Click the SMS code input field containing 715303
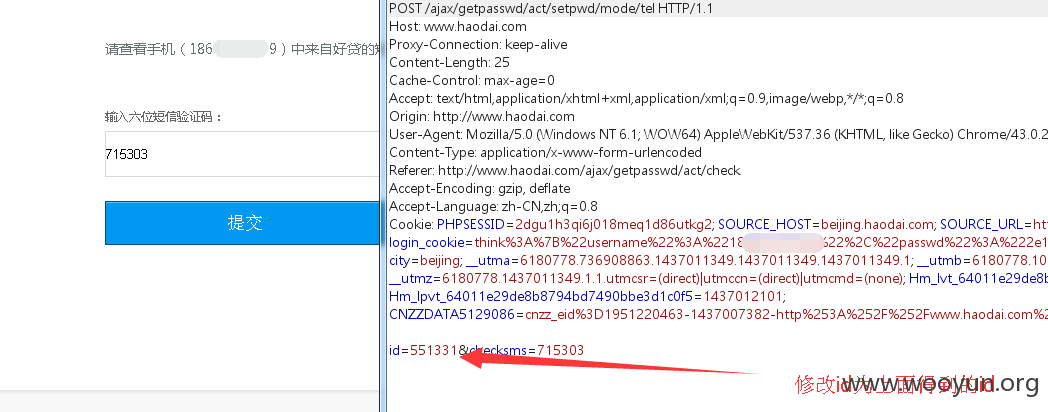1048x412 pixels. click(242, 154)
